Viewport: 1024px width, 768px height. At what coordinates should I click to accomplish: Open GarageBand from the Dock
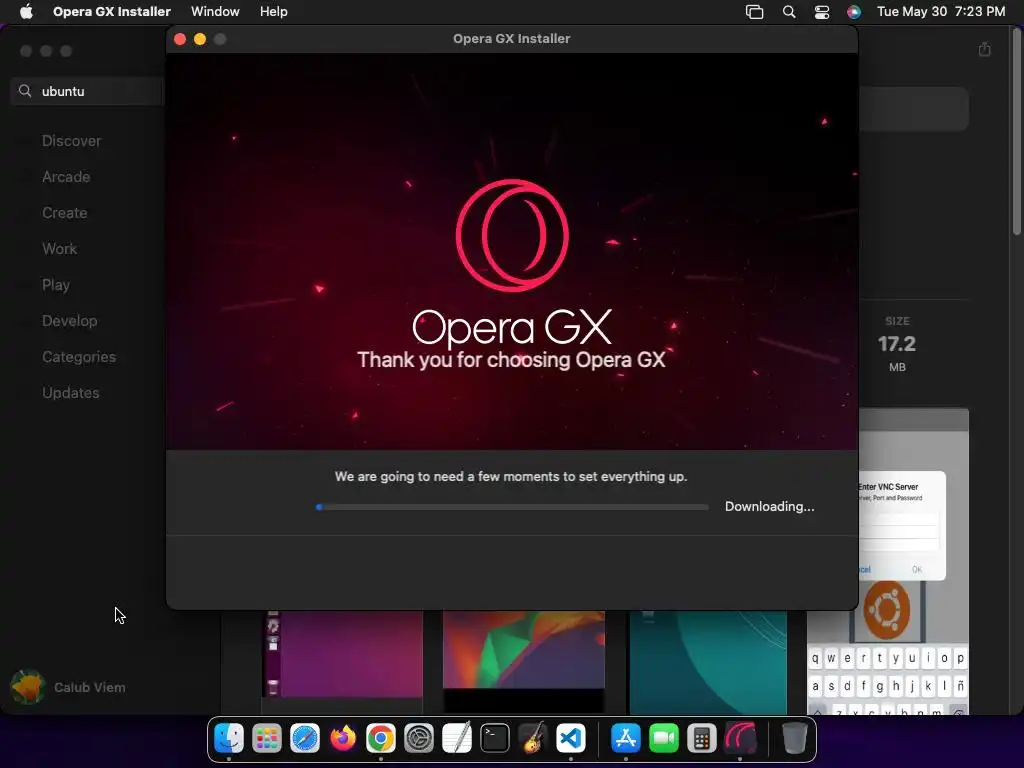(532, 739)
